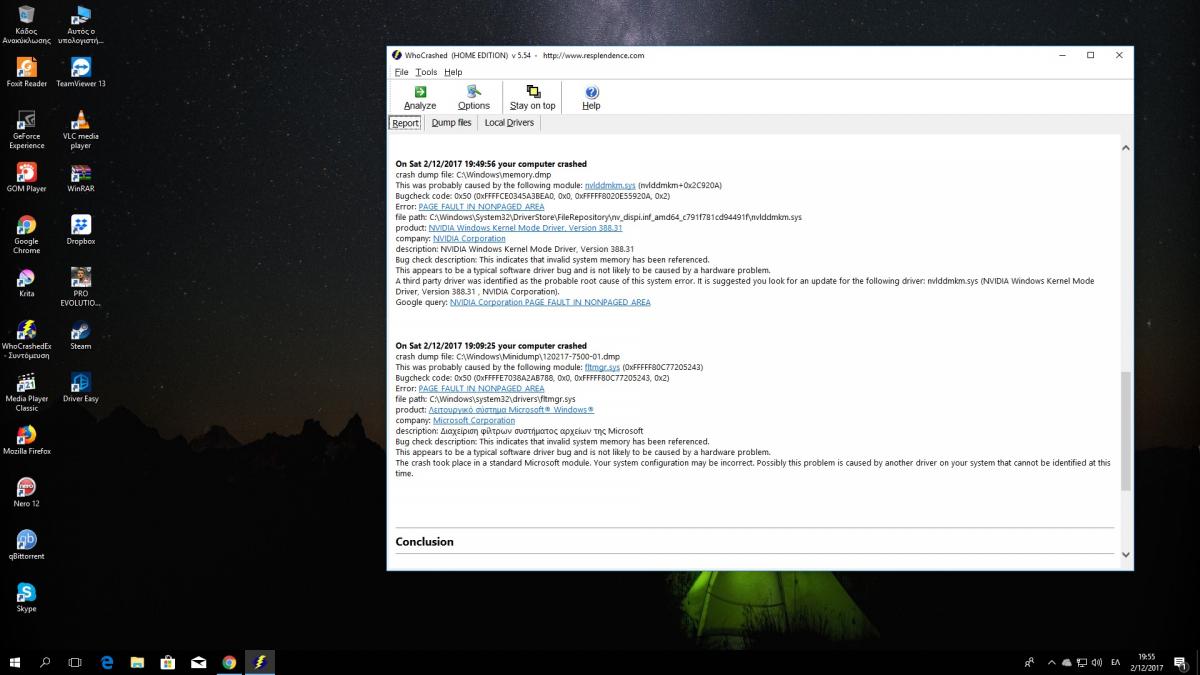
Task: Switch to the Local Drivers tab
Action: point(509,123)
